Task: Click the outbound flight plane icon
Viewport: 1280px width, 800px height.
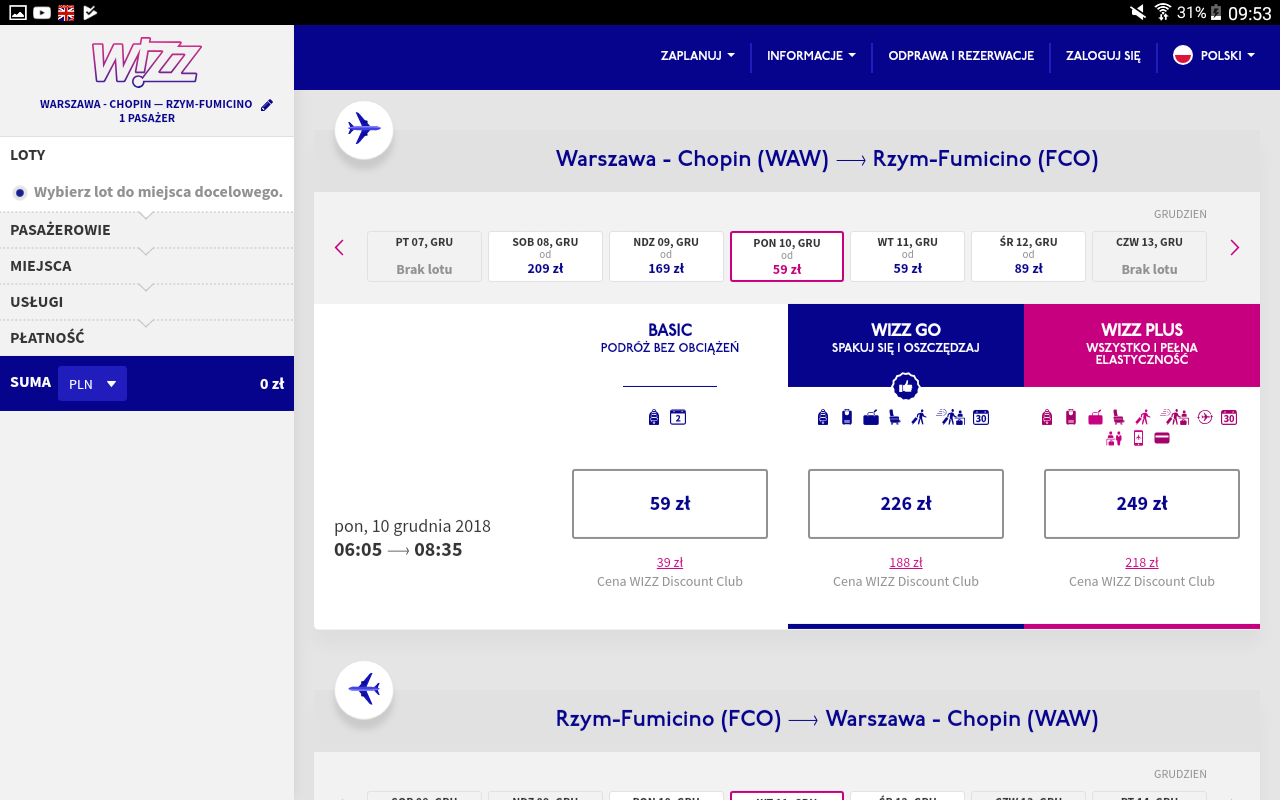Action: [364, 129]
